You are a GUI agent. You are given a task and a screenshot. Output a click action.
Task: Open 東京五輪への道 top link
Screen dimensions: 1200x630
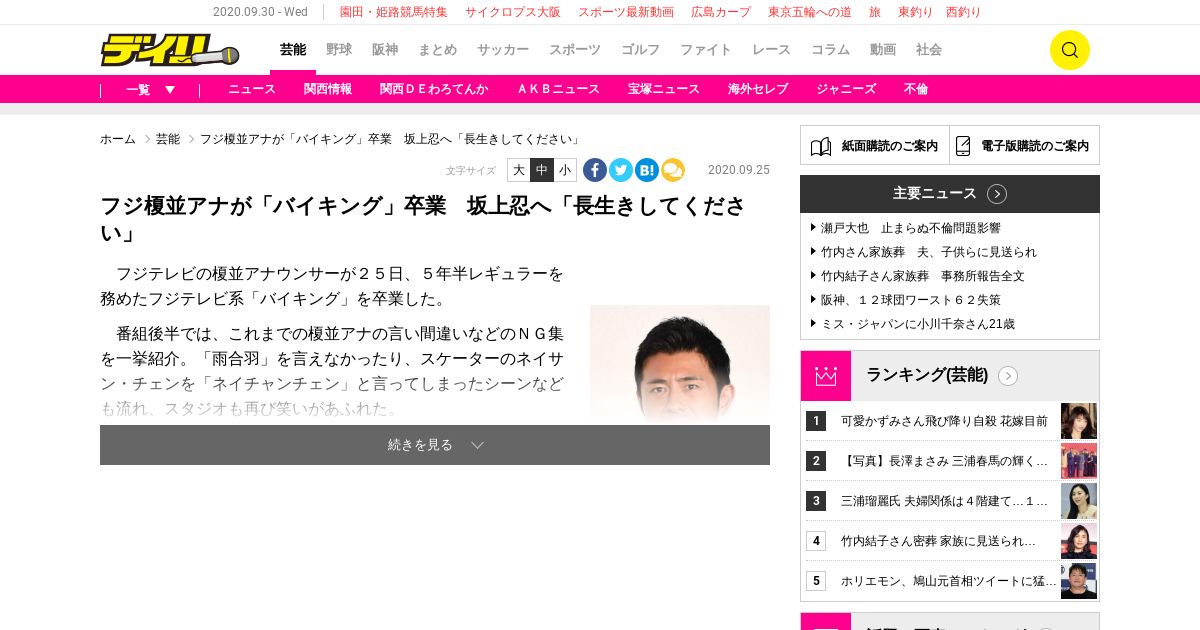(x=810, y=12)
